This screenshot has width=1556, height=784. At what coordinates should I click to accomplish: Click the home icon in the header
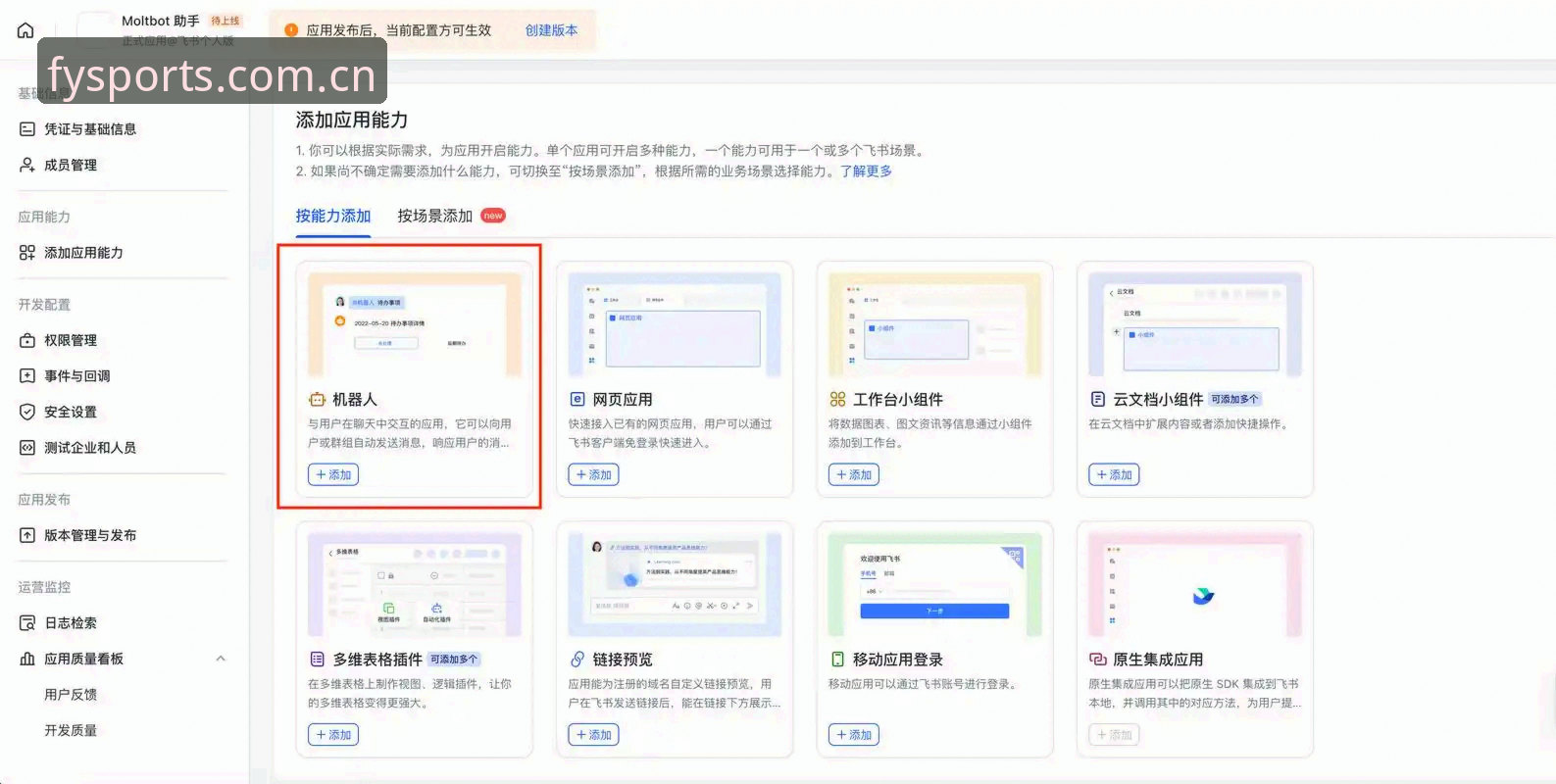(25, 30)
